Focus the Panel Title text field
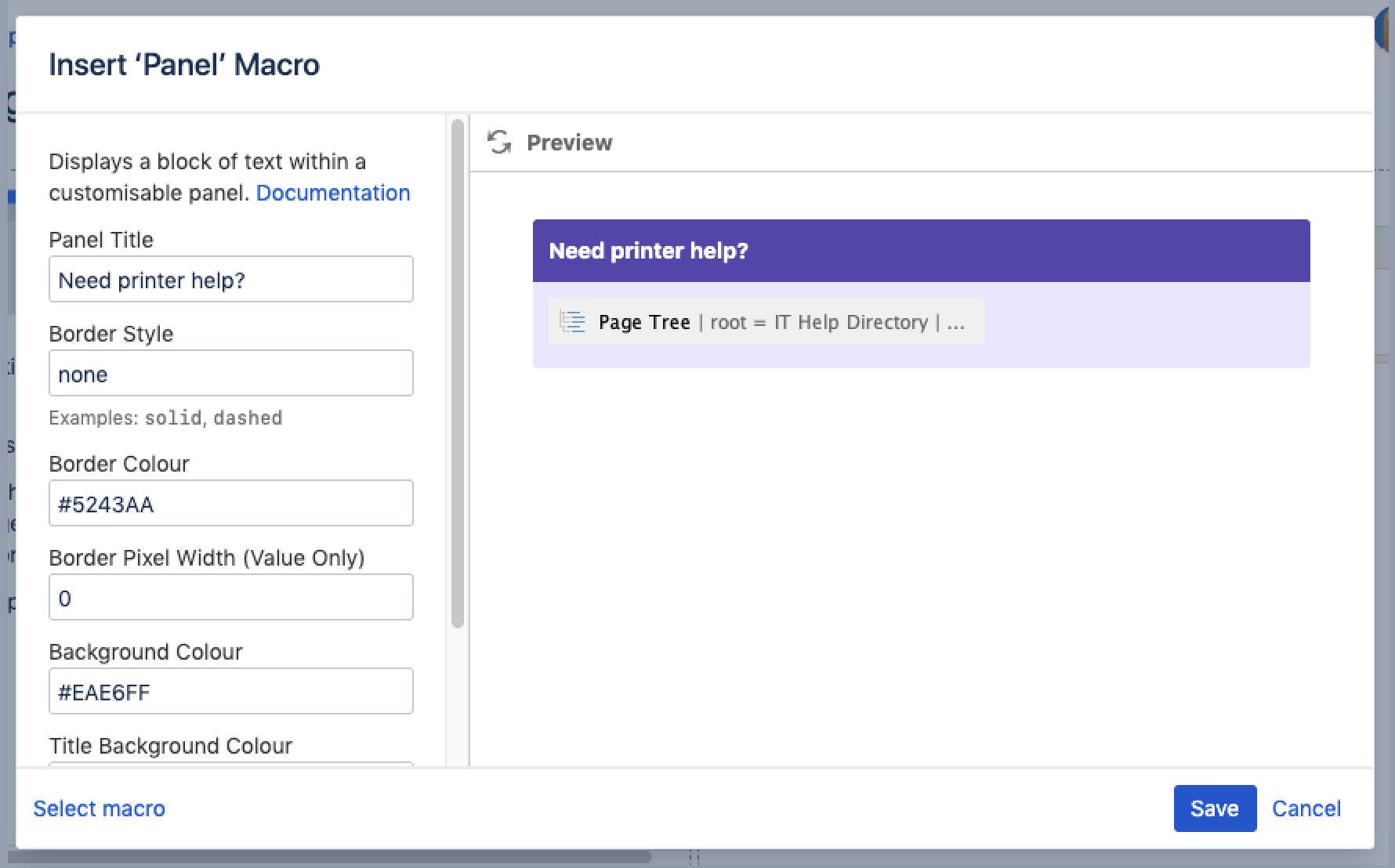 pos(230,280)
